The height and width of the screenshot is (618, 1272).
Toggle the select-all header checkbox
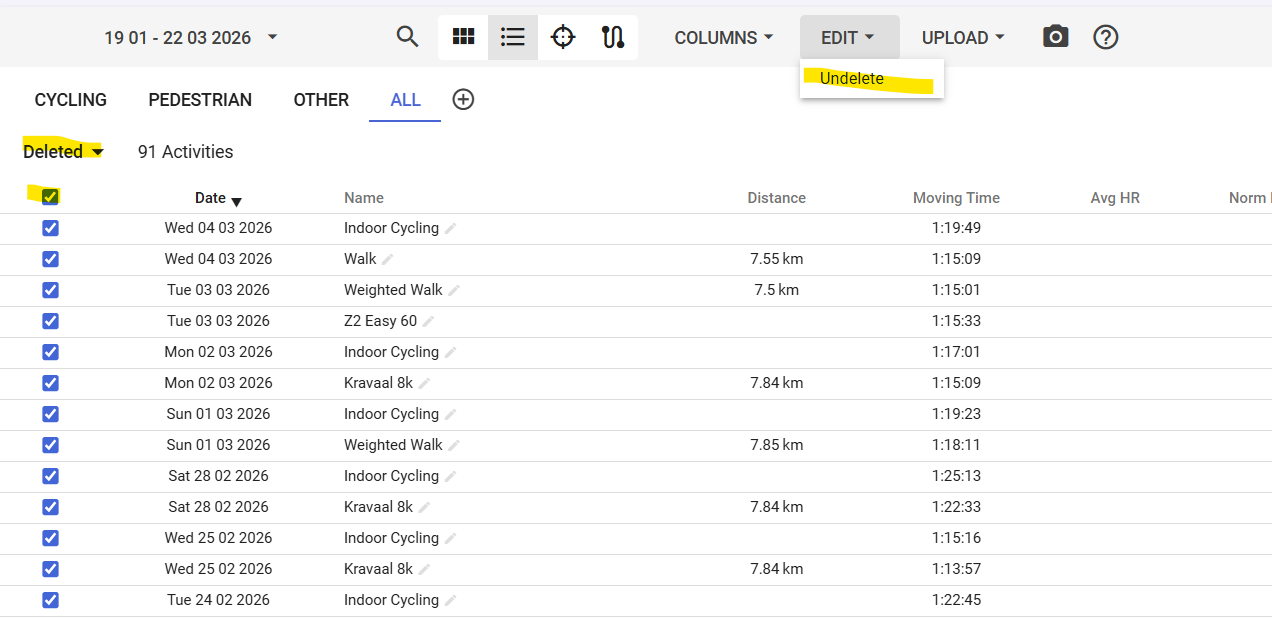[50, 197]
